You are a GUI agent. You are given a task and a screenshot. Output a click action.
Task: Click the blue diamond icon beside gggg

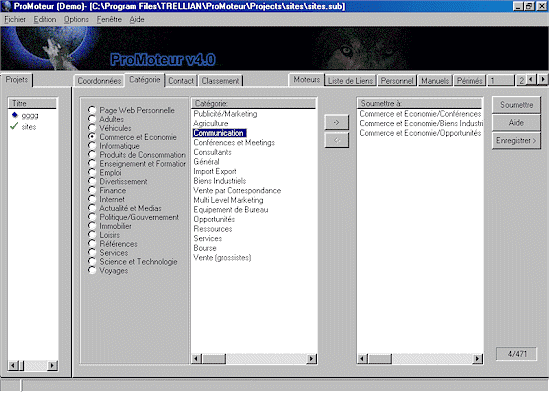[x=14, y=115]
